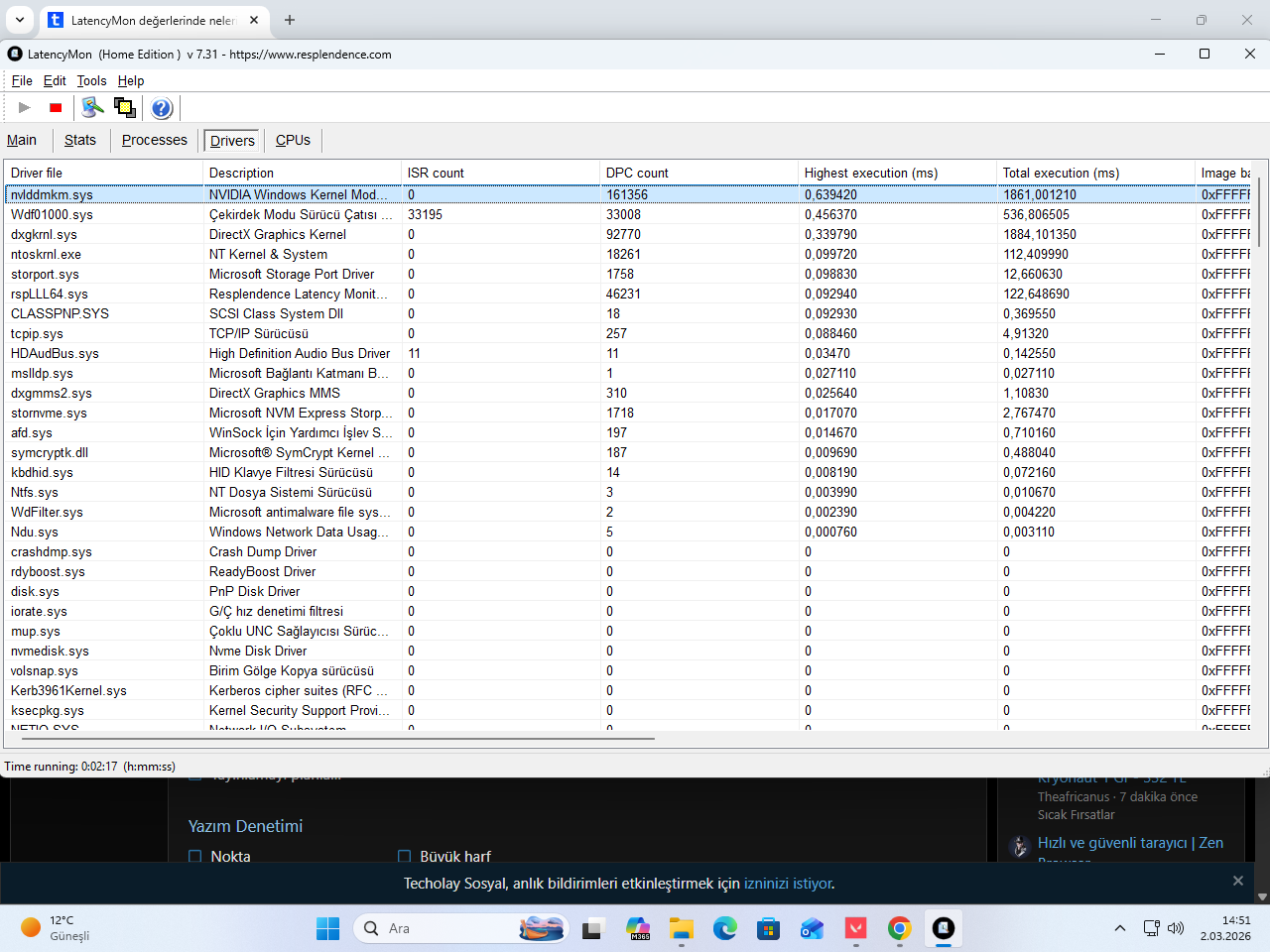The width and height of the screenshot is (1270, 952).
Task: Select the tcpip.sys driver row
Action: (x=627, y=333)
